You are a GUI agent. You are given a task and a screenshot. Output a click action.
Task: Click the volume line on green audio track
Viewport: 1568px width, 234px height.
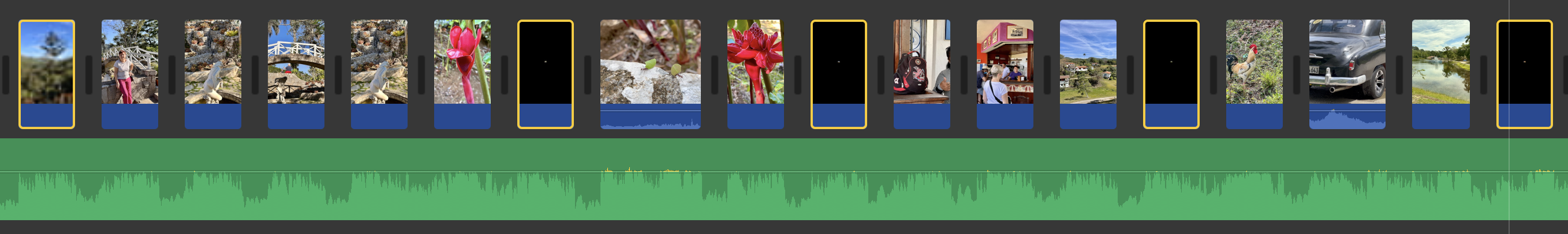pyautogui.click(x=784, y=172)
